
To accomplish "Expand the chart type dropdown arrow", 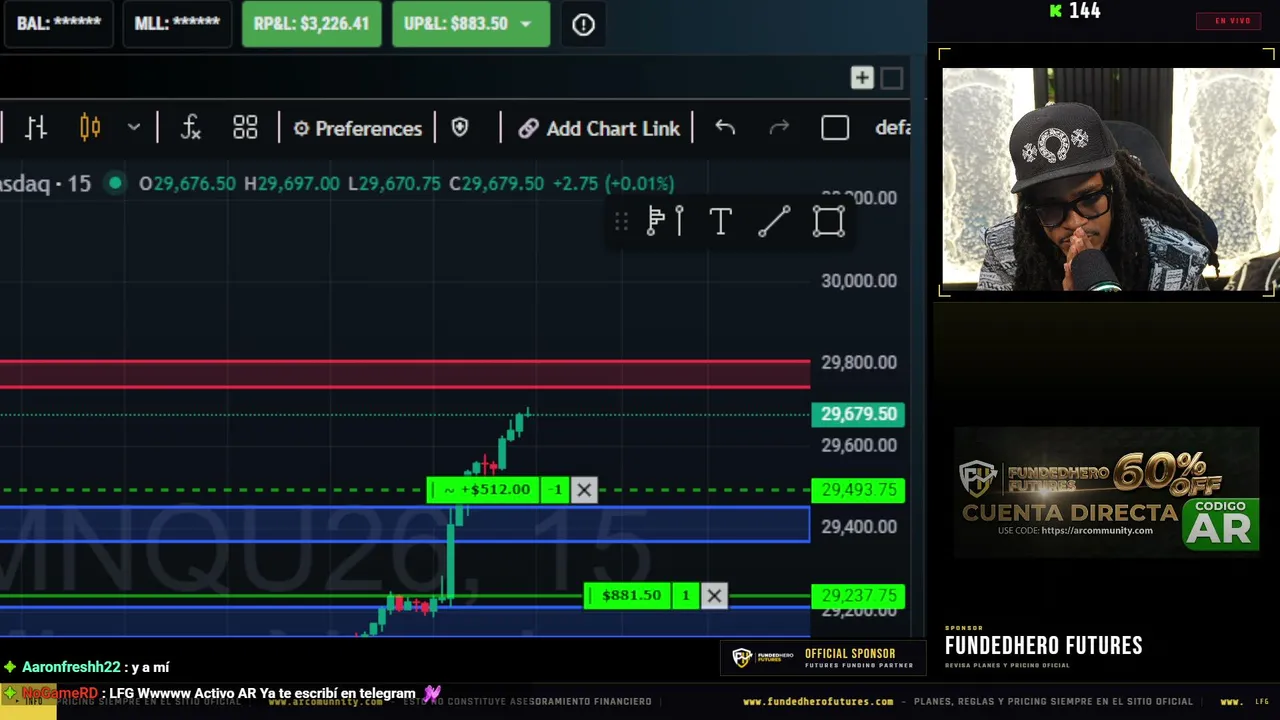I will (x=134, y=128).
